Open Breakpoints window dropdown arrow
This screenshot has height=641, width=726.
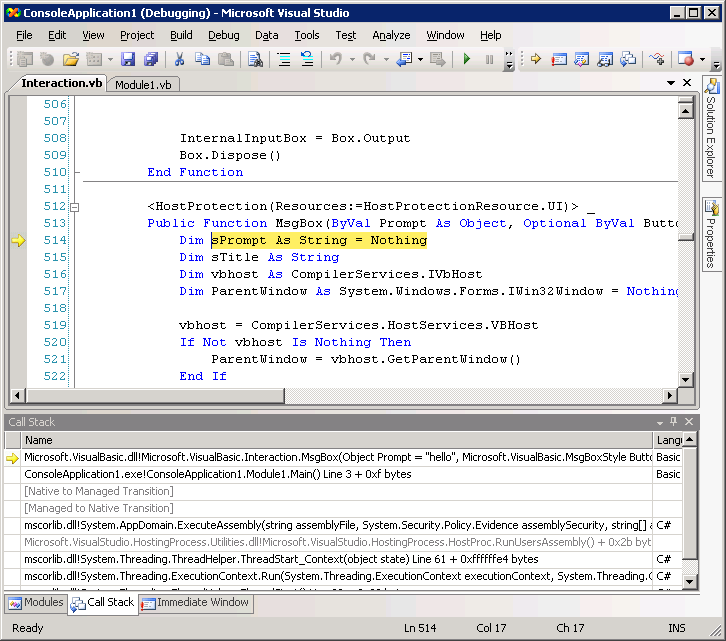[702, 59]
